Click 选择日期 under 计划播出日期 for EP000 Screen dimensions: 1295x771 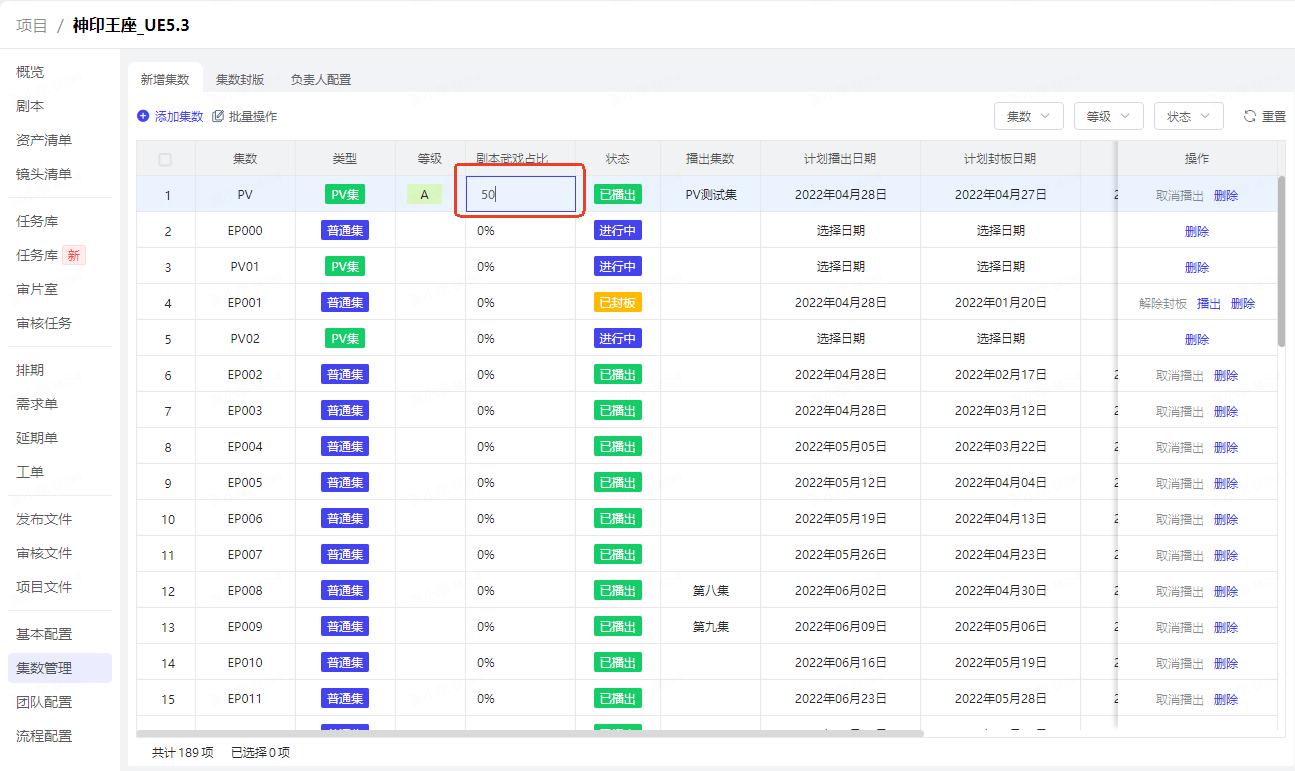pyautogui.click(x=841, y=231)
